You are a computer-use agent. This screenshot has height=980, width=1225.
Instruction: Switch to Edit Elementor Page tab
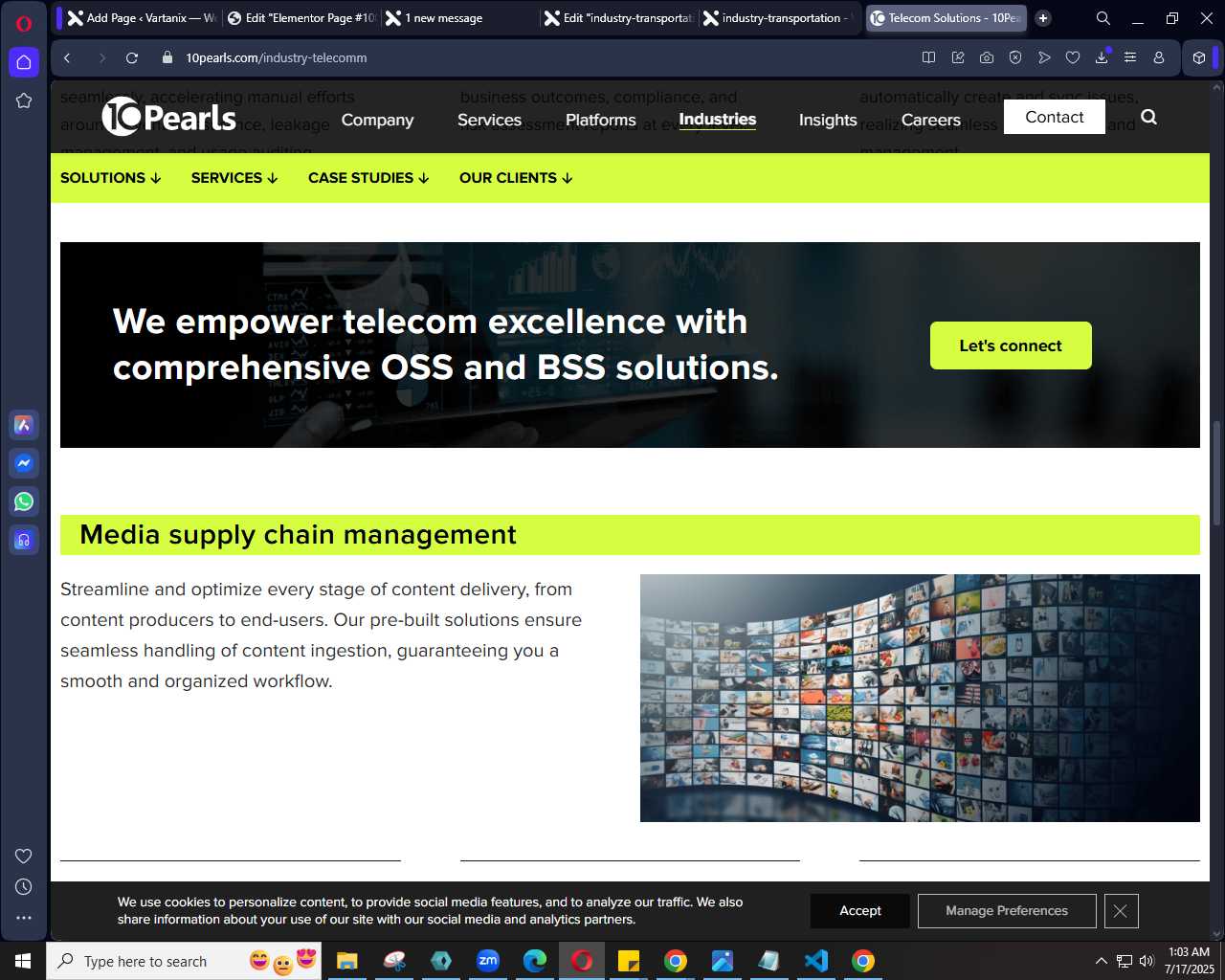point(301,18)
